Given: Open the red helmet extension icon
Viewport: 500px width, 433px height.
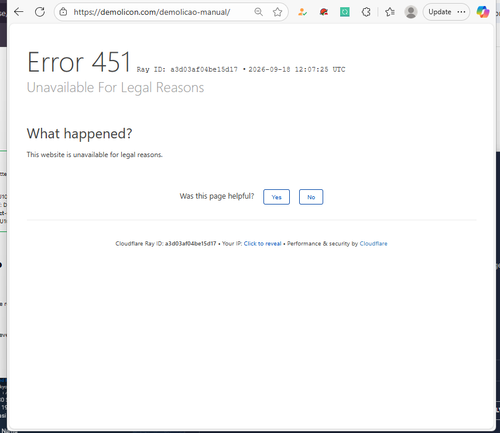Looking at the screenshot, I should (x=323, y=12).
